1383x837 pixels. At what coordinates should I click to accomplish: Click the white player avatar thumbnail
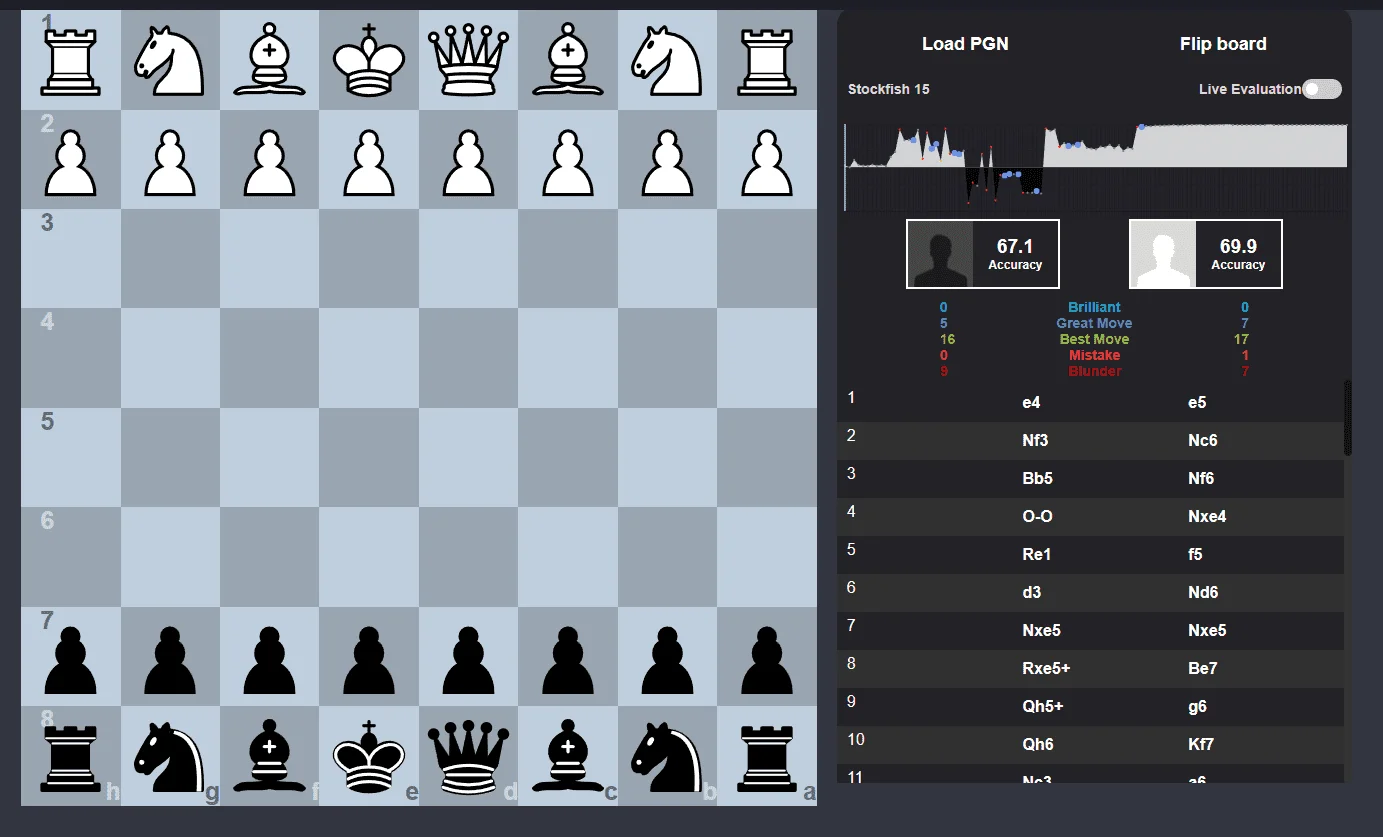(x=1164, y=254)
